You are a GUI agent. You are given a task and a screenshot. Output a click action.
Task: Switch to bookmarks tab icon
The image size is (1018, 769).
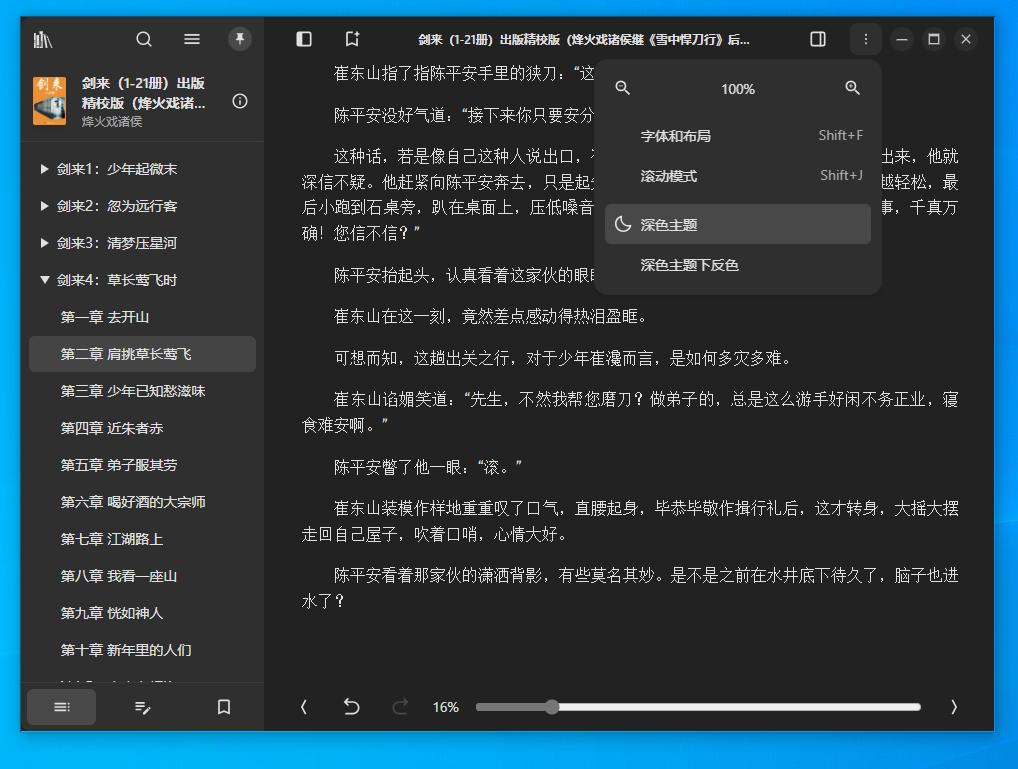click(224, 707)
